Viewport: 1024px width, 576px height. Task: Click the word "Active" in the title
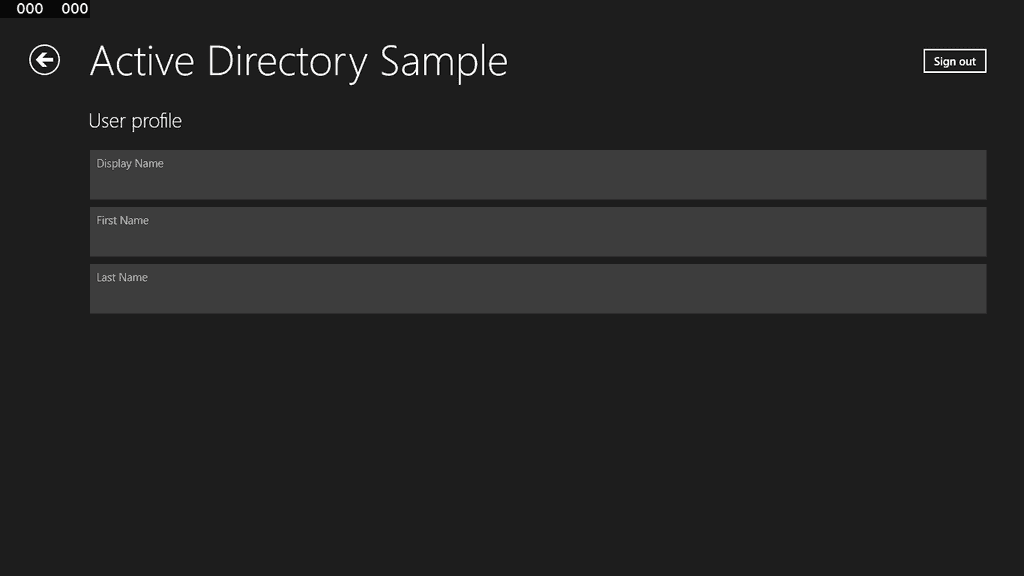pyautogui.click(x=142, y=61)
